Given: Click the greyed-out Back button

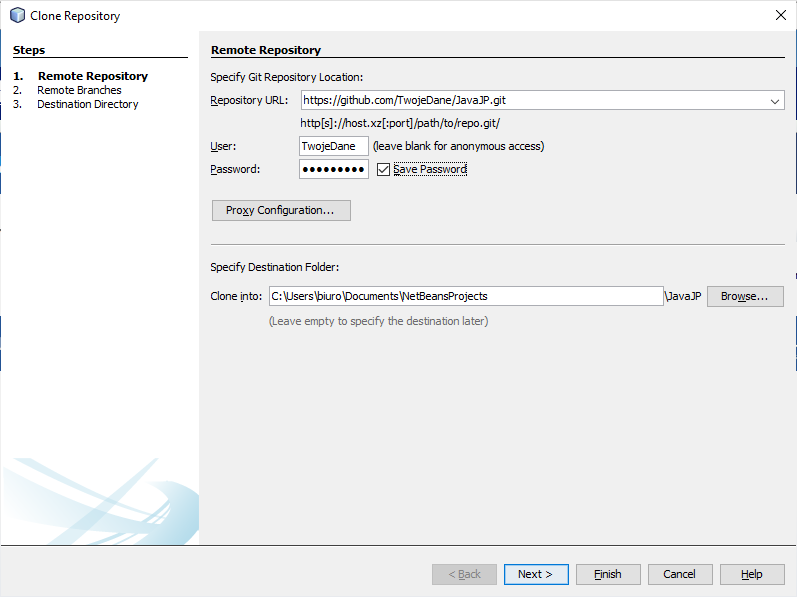Looking at the screenshot, I should point(464,574).
